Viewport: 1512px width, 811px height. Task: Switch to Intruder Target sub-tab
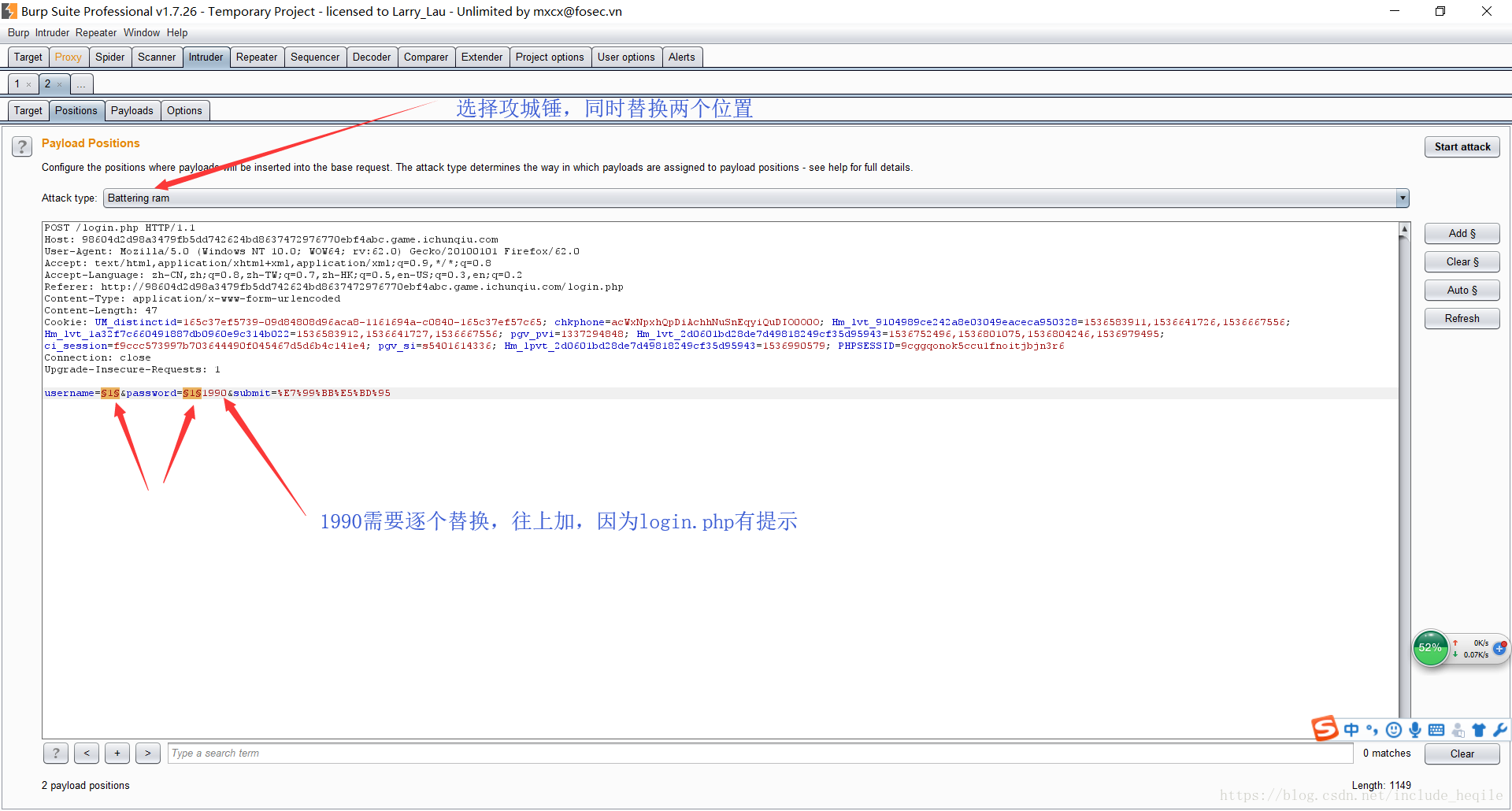28,111
